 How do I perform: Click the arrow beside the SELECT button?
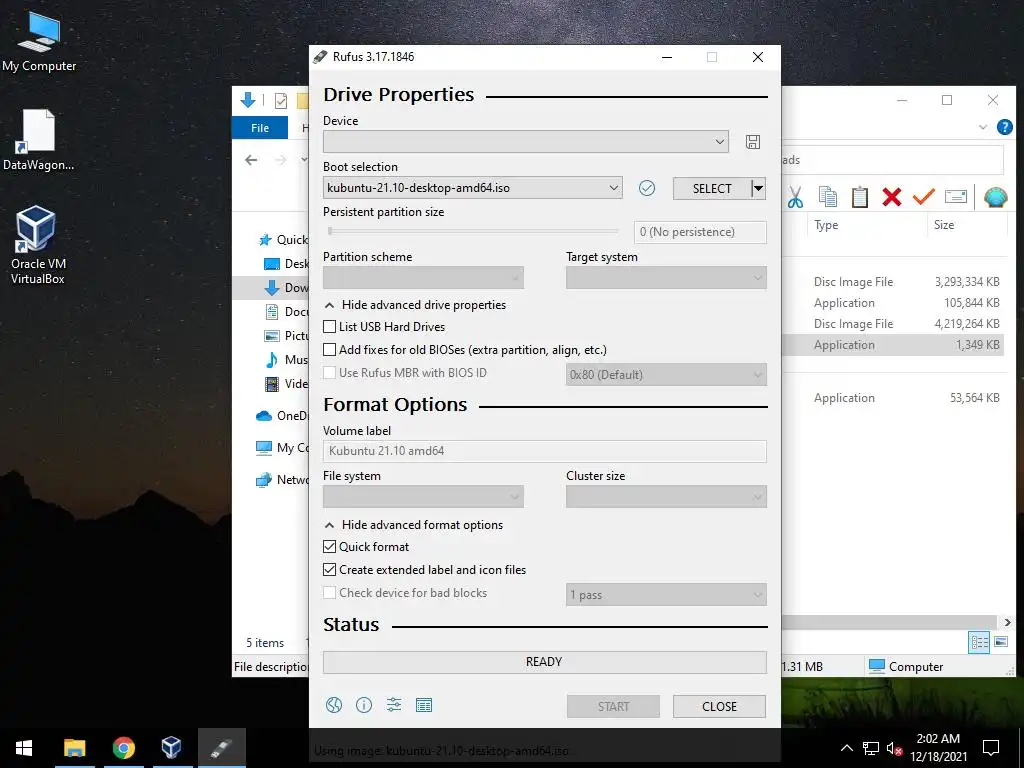point(758,189)
